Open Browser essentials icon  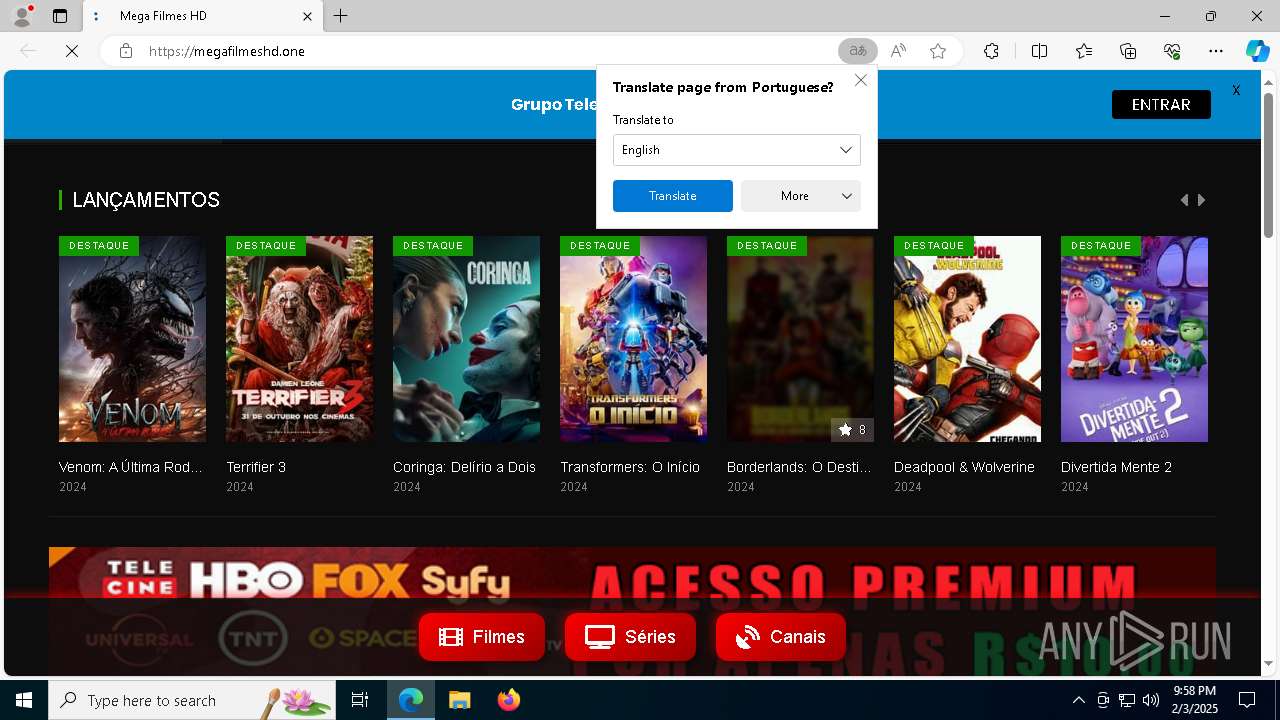click(1172, 51)
